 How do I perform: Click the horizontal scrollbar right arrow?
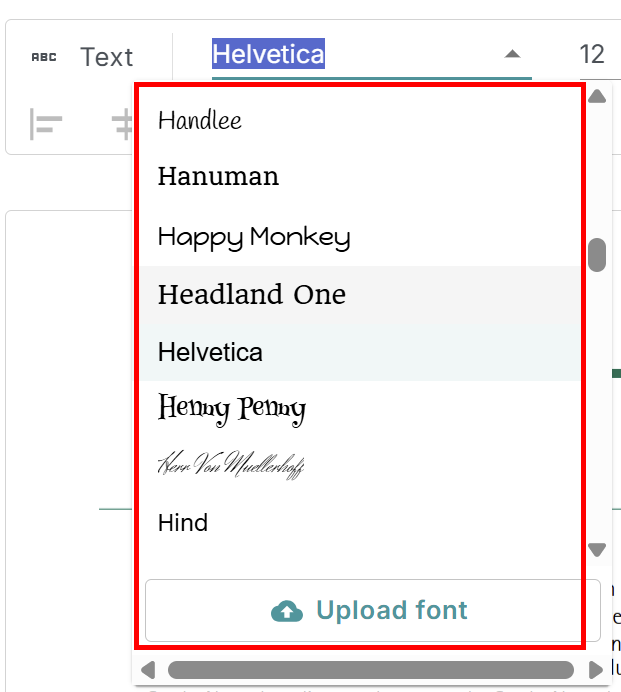click(x=597, y=669)
